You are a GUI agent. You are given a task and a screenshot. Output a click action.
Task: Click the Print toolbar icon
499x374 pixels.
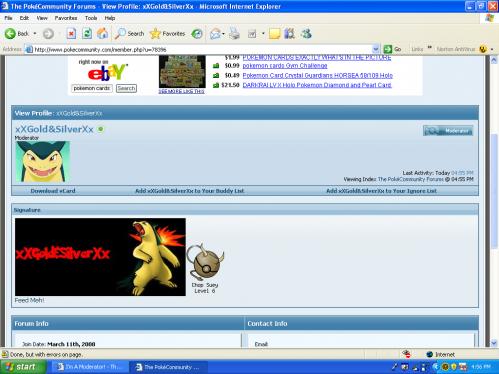click(x=234, y=34)
